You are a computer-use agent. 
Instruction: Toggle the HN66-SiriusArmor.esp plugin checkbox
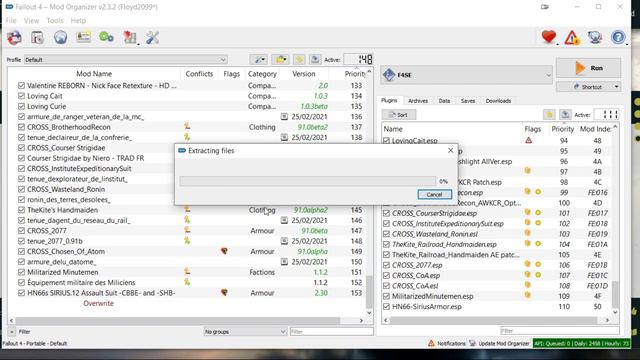point(386,307)
